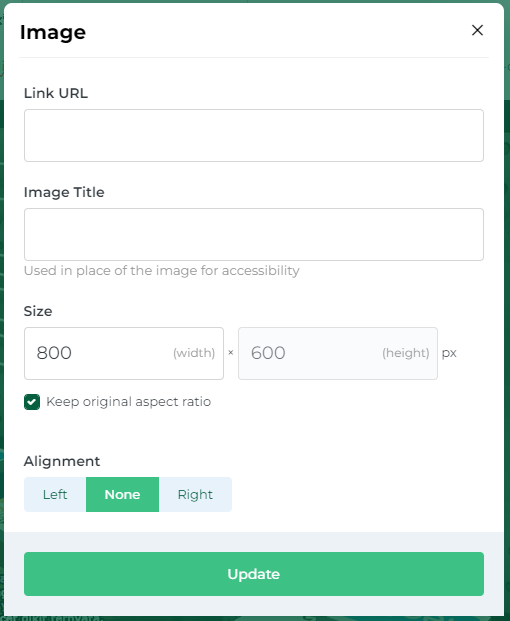
Task: Click the "px" unit text
Action: point(449,353)
